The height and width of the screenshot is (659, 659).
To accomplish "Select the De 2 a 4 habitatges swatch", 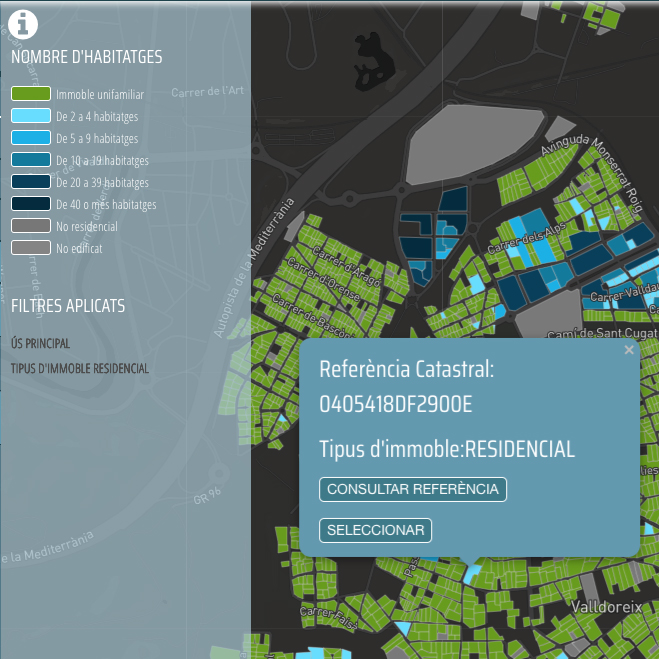I will (31, 116).
